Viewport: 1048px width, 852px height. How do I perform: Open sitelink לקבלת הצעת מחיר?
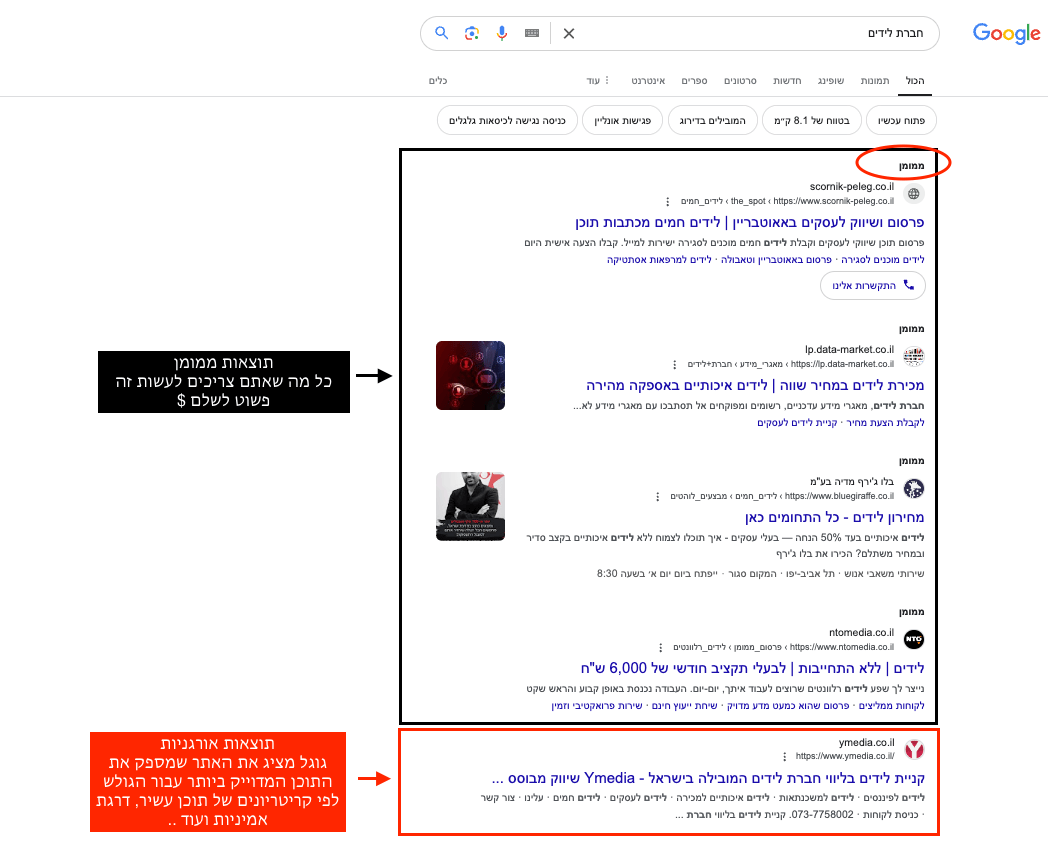(x=886, y=422)
